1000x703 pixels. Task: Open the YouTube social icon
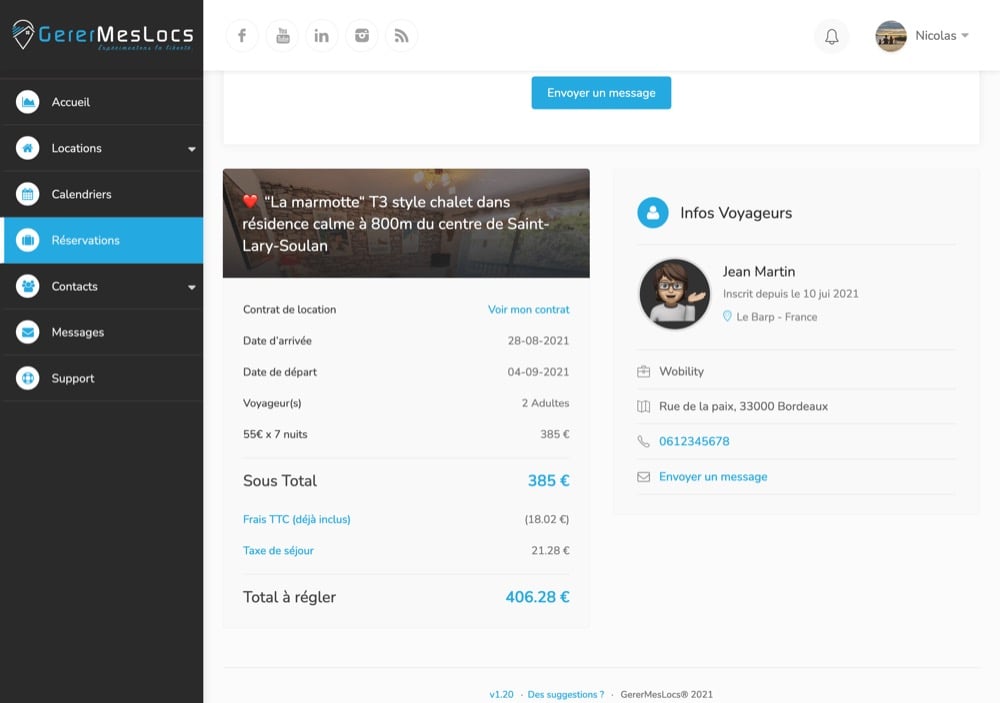click(x=282, y=36)
